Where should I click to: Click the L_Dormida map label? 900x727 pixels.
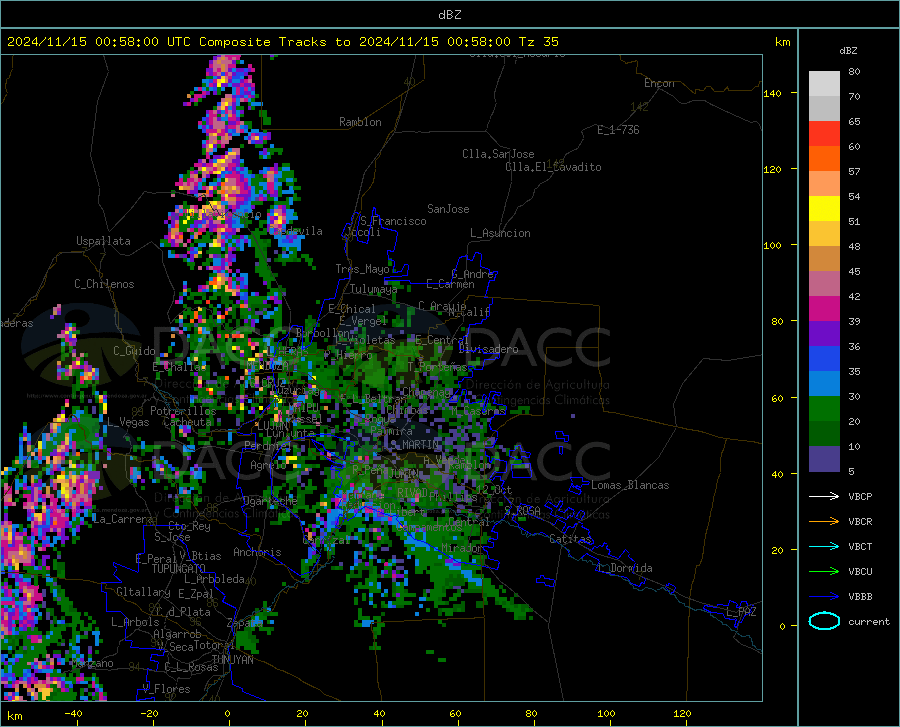coord(625,568)
